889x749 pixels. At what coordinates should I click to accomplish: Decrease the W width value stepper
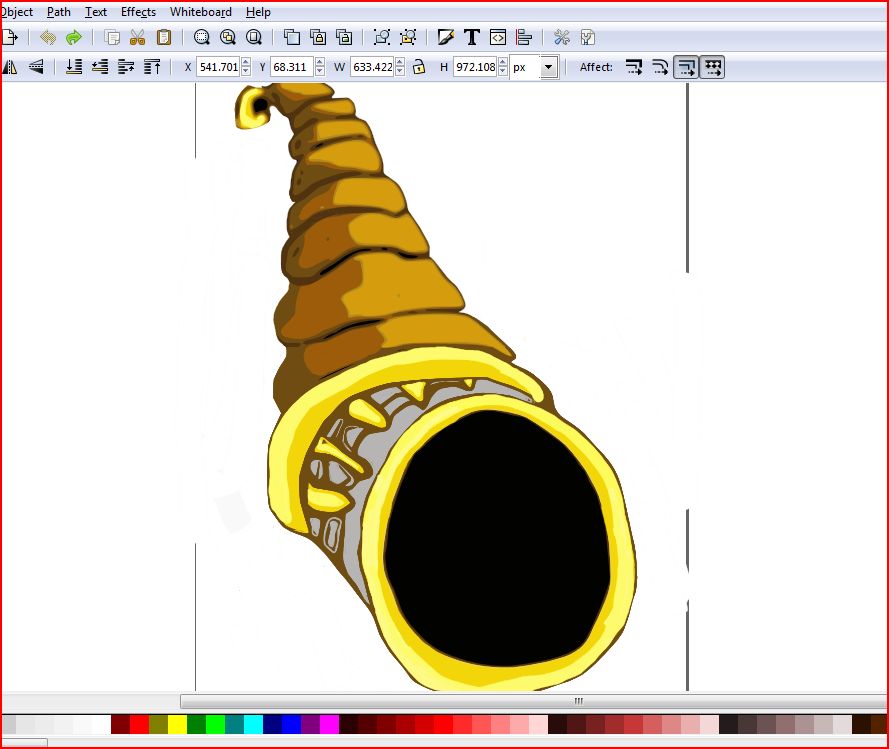tap(400, 72)
